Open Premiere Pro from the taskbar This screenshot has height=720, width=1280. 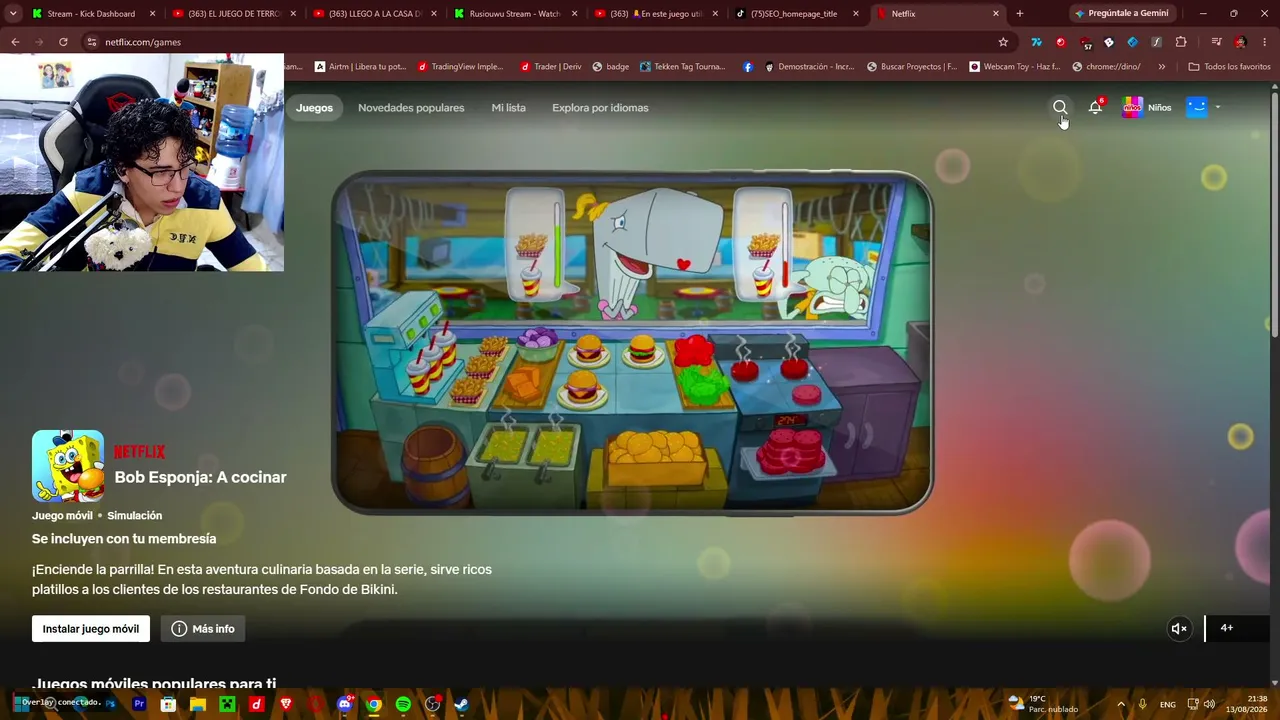point(139,704)
